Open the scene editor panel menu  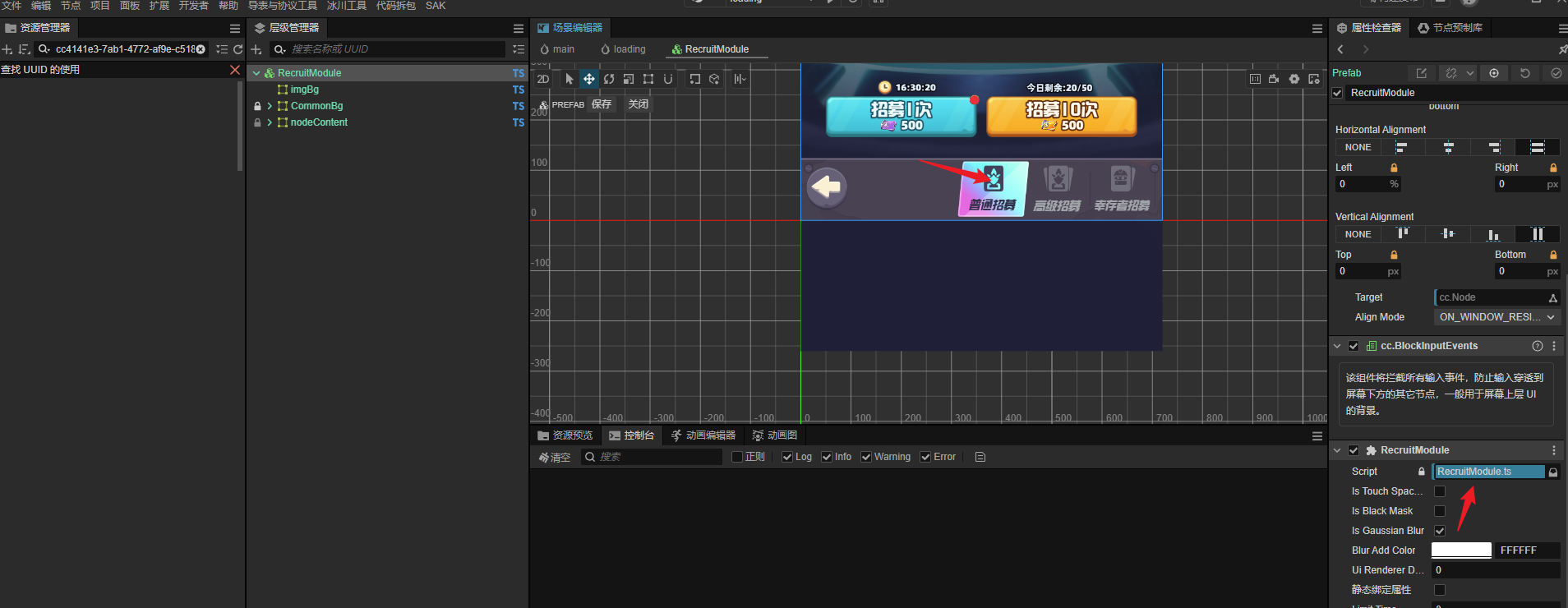pyautogui.click(x=1317, y=28)
